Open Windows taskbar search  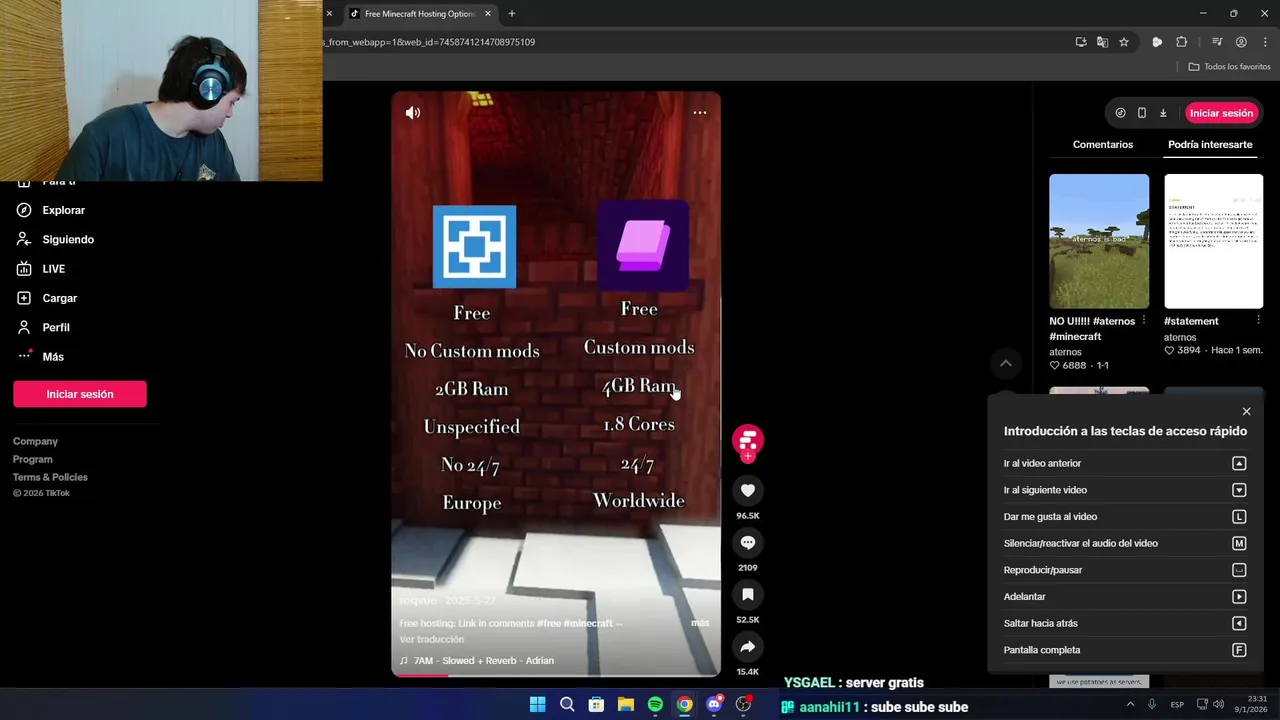click(567, 704)
